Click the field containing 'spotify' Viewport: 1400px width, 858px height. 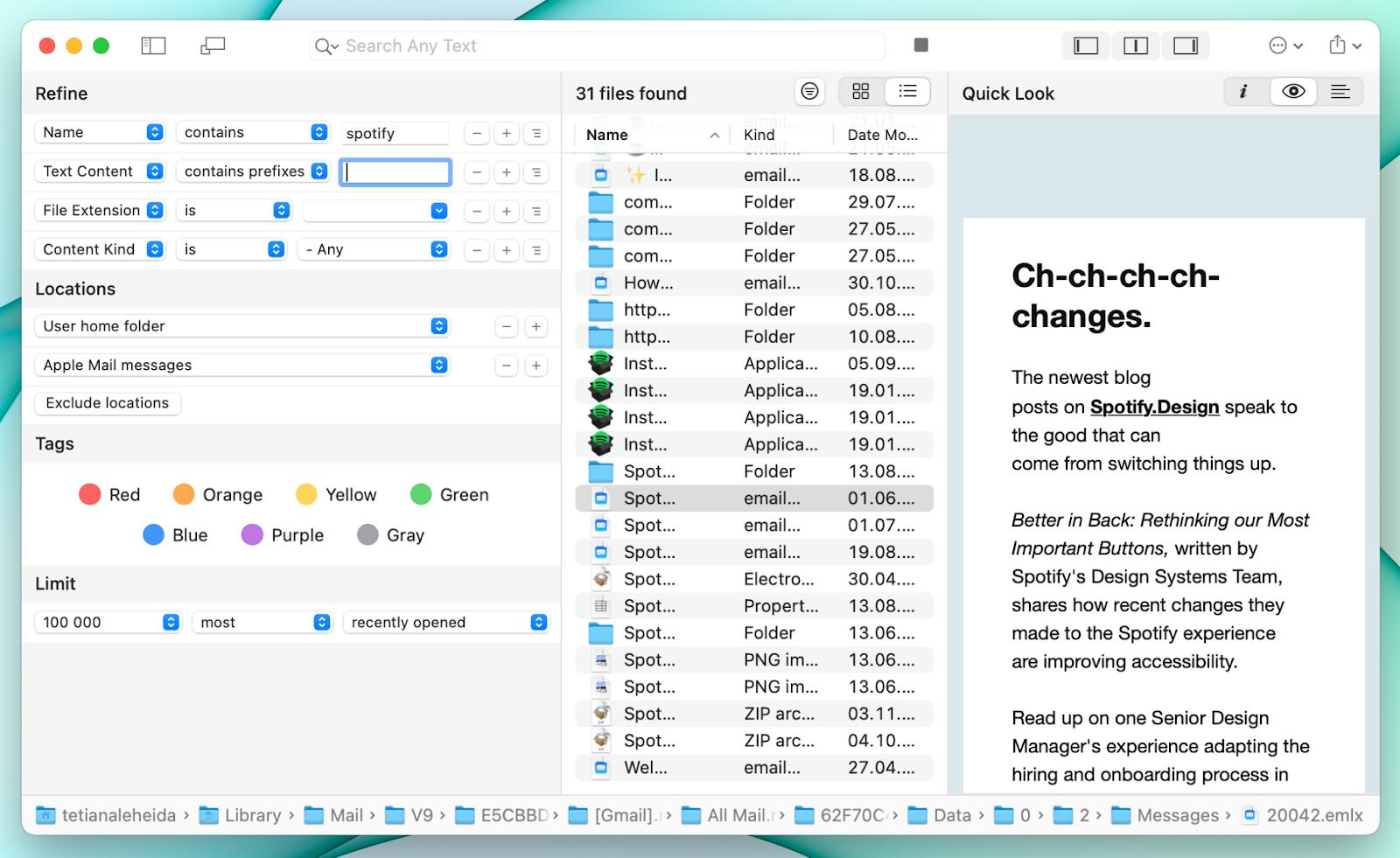(x=394, y=133)
